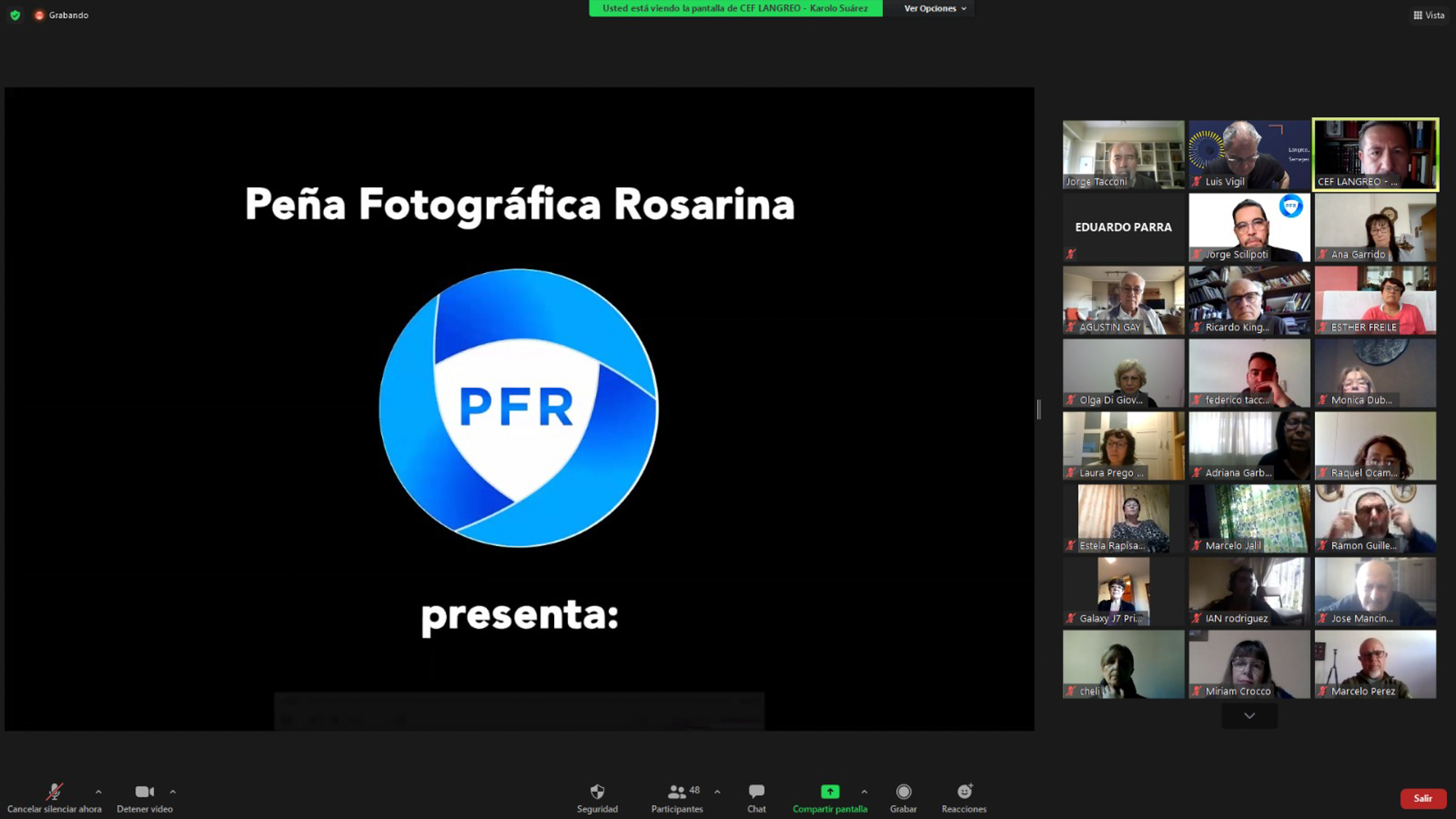Click muted mic icon on Miriam Crocco
This screenshot has width=1456, height=819.
(x=1197, y=691)
